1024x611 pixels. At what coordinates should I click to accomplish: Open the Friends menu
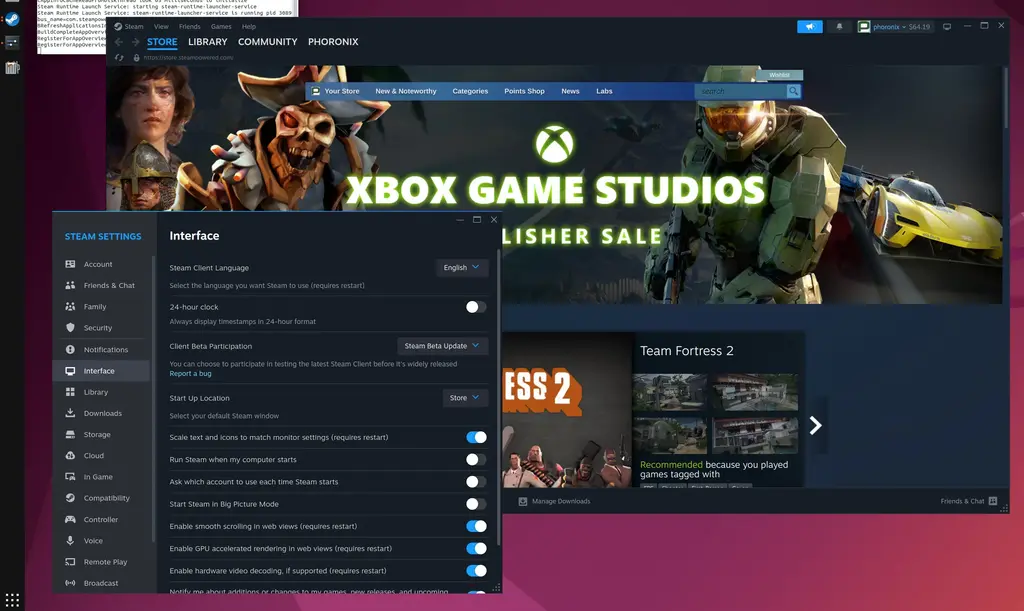click(189, 27)
